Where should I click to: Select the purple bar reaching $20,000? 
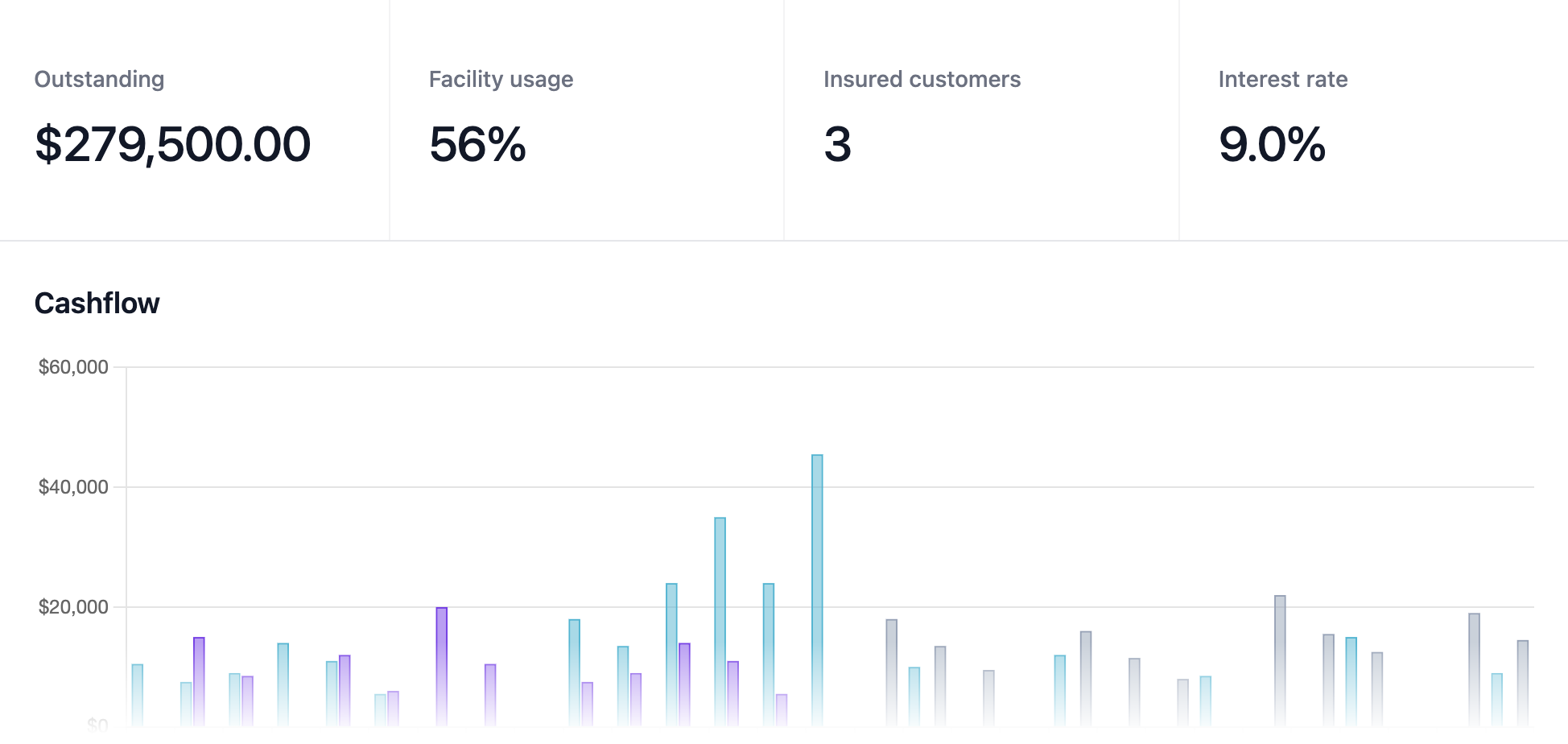(441, 664)
